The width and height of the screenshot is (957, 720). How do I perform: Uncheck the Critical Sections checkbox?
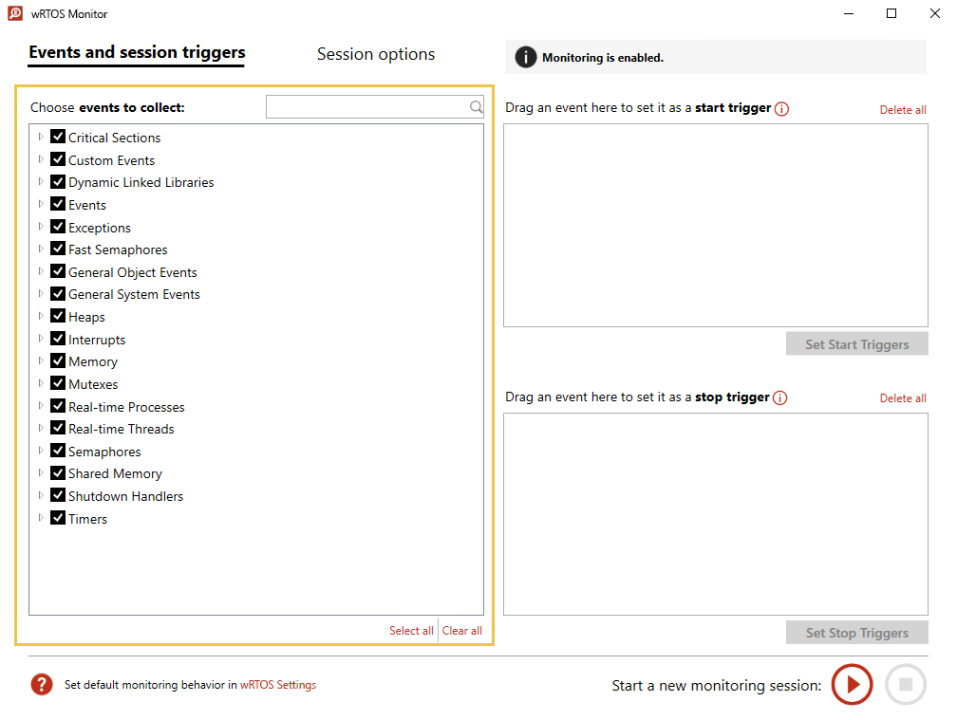[58, 137]
